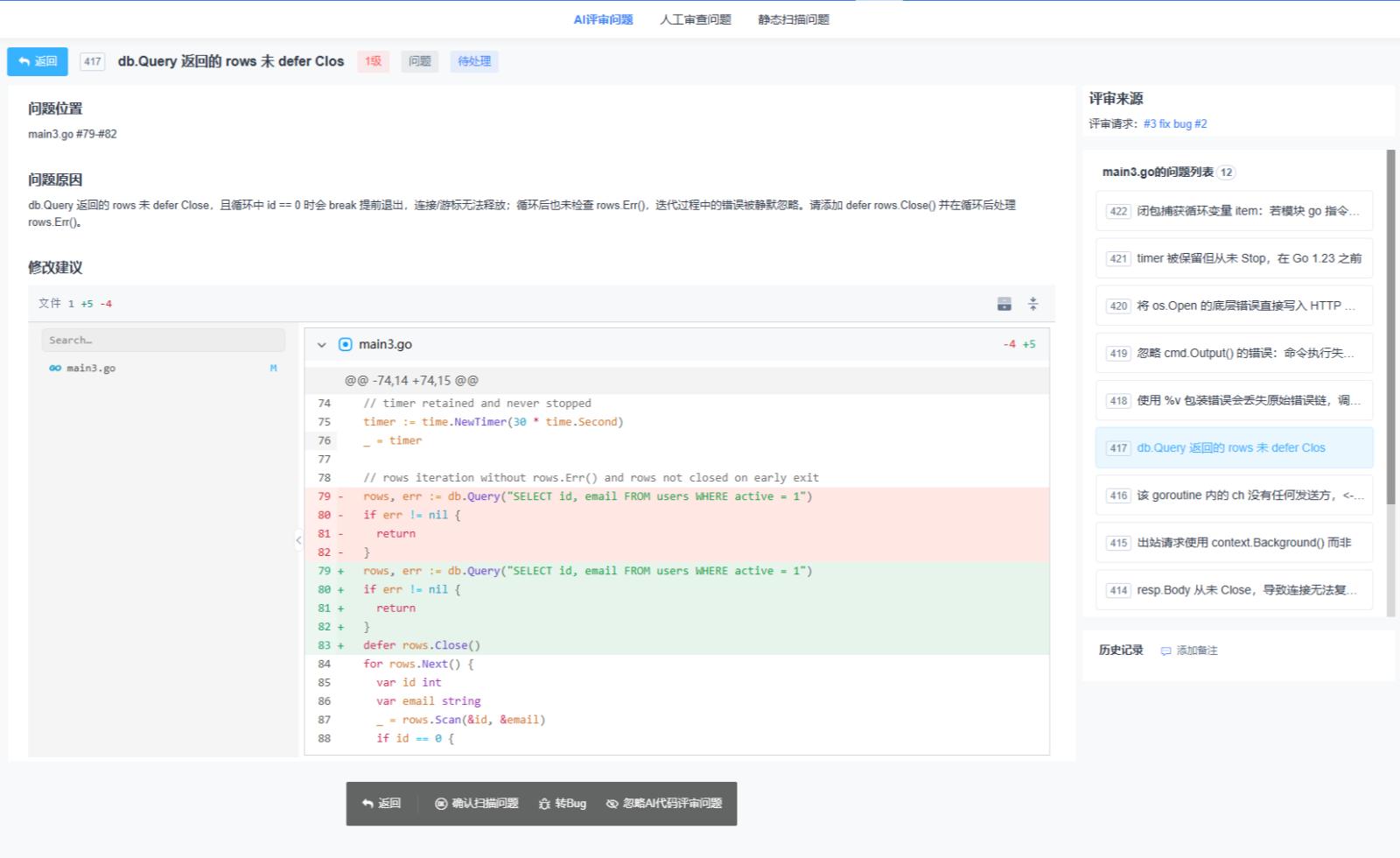Select issue 417 db.Query rows item

(x=1234, y=447)
